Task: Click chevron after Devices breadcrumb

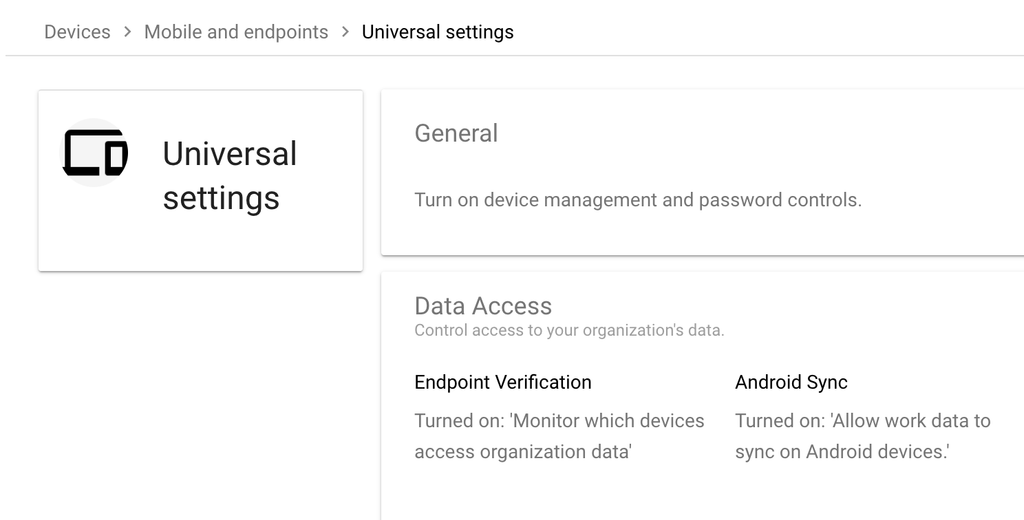Action: pyautogui.click(x=127, y=32)
